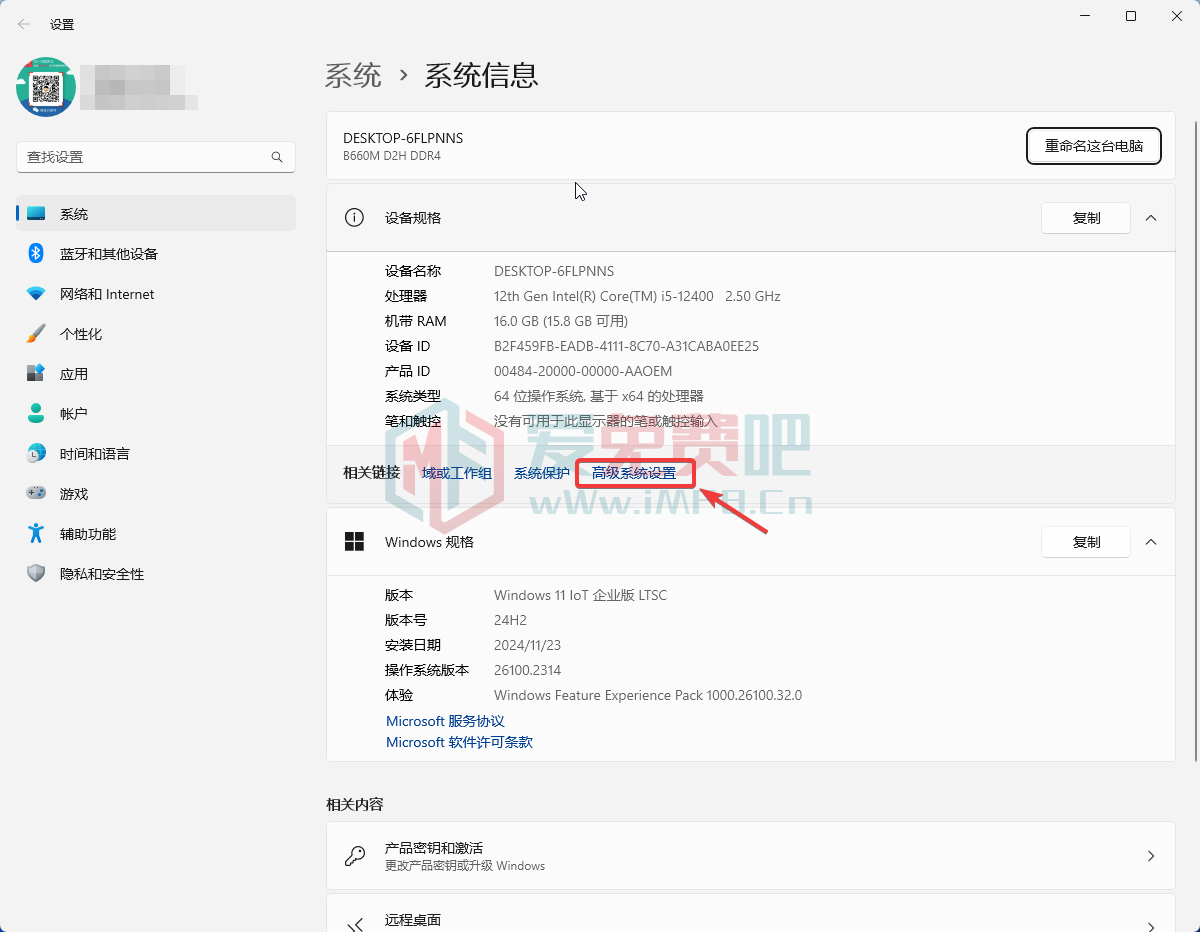Viewport: 1200px width, 932px height.
Task: Click the 设备规格 info icon
Action: coord(354,218)
